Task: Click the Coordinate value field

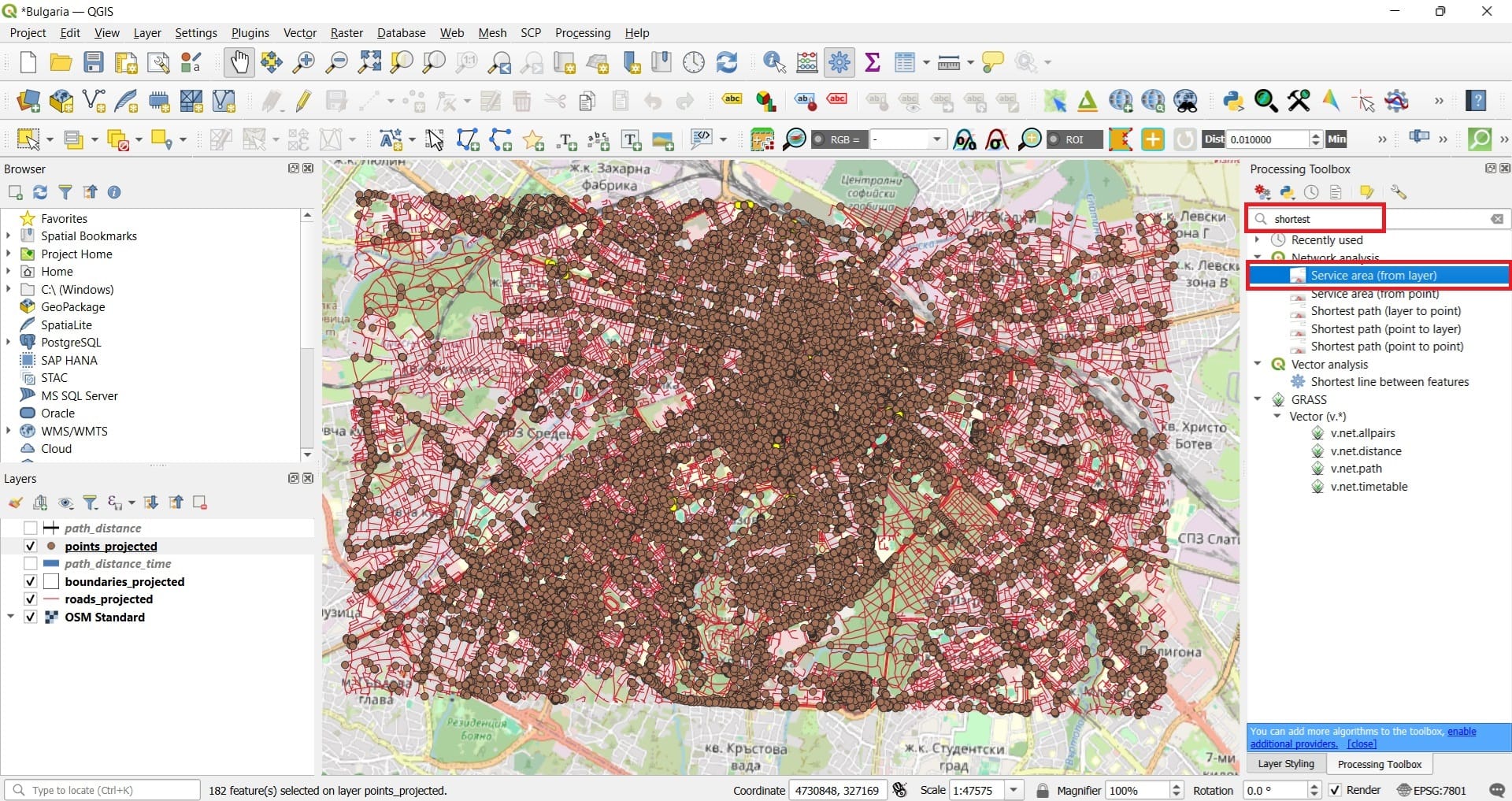Action: [x=838, y=790]
